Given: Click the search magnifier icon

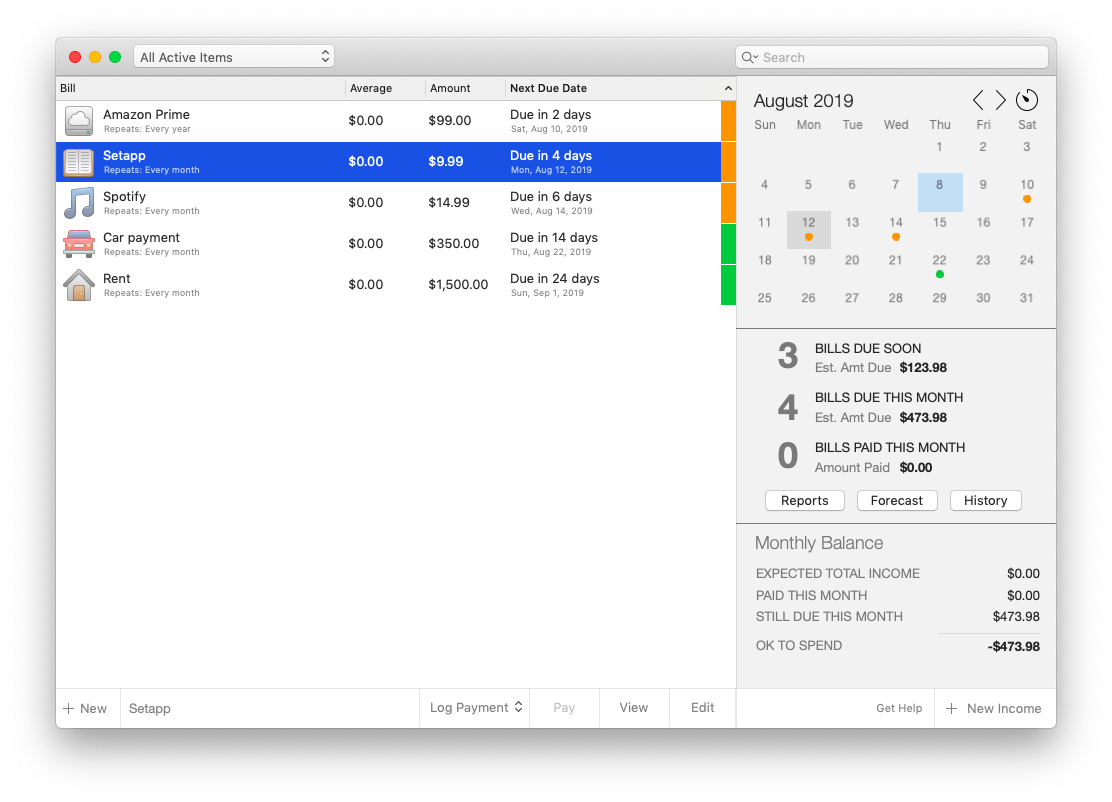Looking at the screenshot, I should coord(749,57).
